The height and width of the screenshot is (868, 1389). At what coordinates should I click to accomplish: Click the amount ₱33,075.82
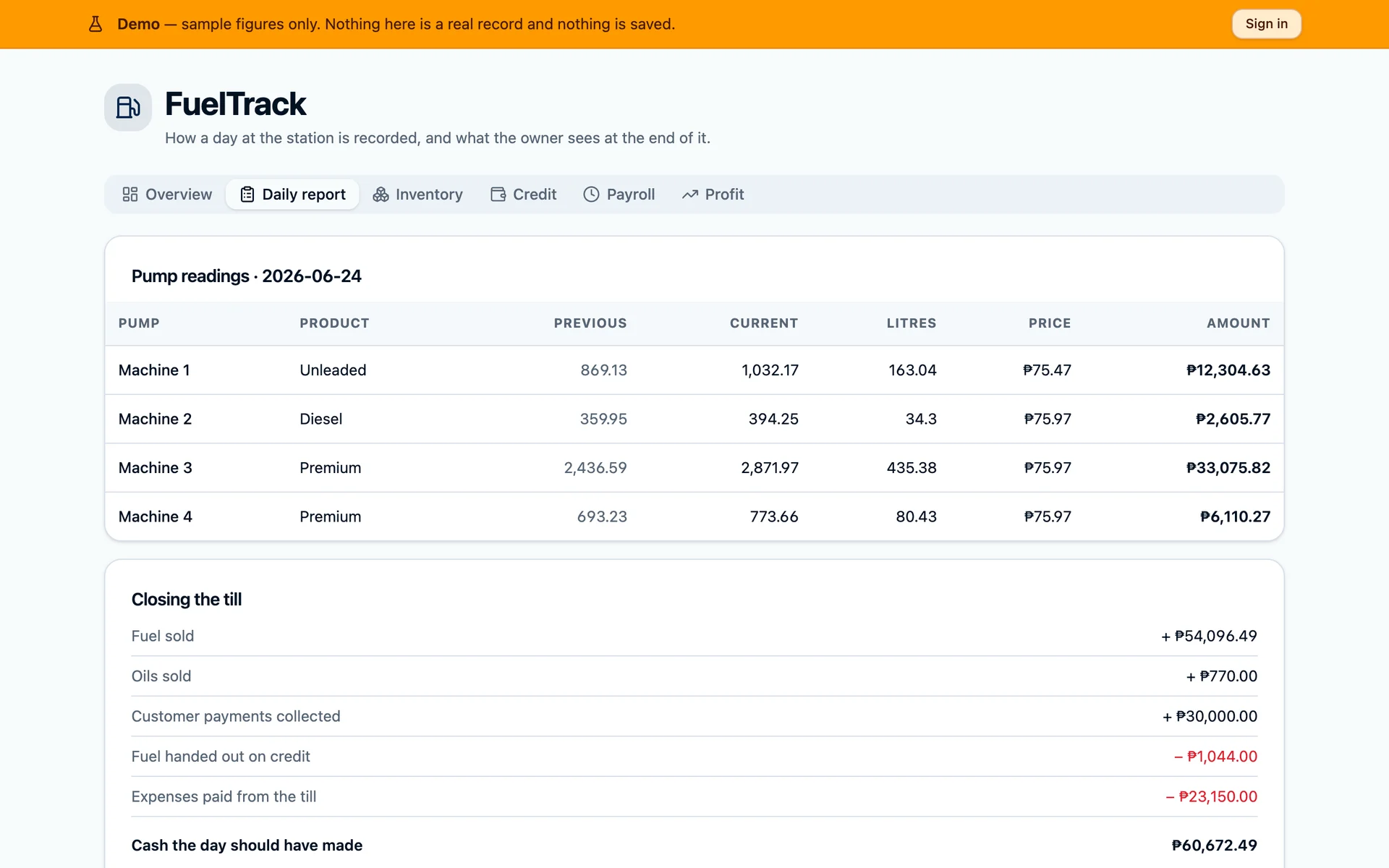pyautogui.click(x=1228, y=468)
